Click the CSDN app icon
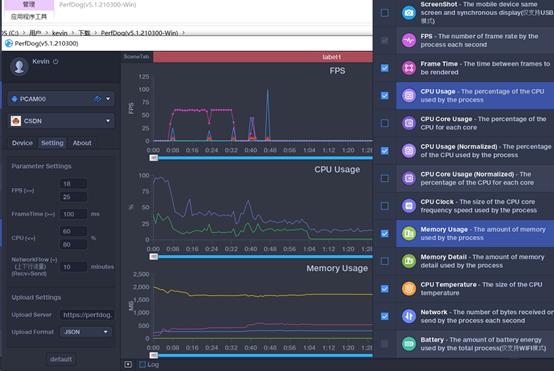 click(x=16, y=121)
